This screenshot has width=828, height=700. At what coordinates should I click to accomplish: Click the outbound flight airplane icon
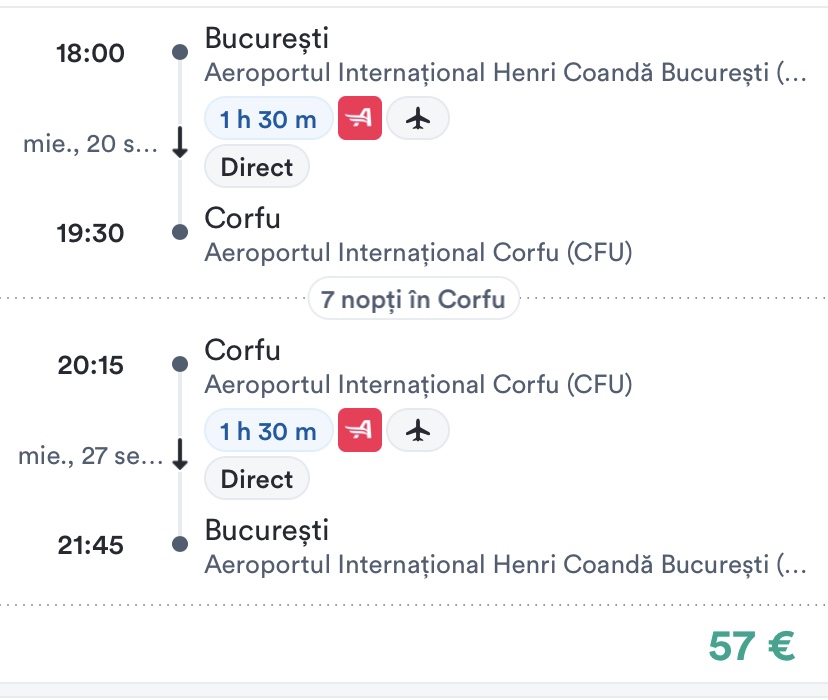coord(418,119)
